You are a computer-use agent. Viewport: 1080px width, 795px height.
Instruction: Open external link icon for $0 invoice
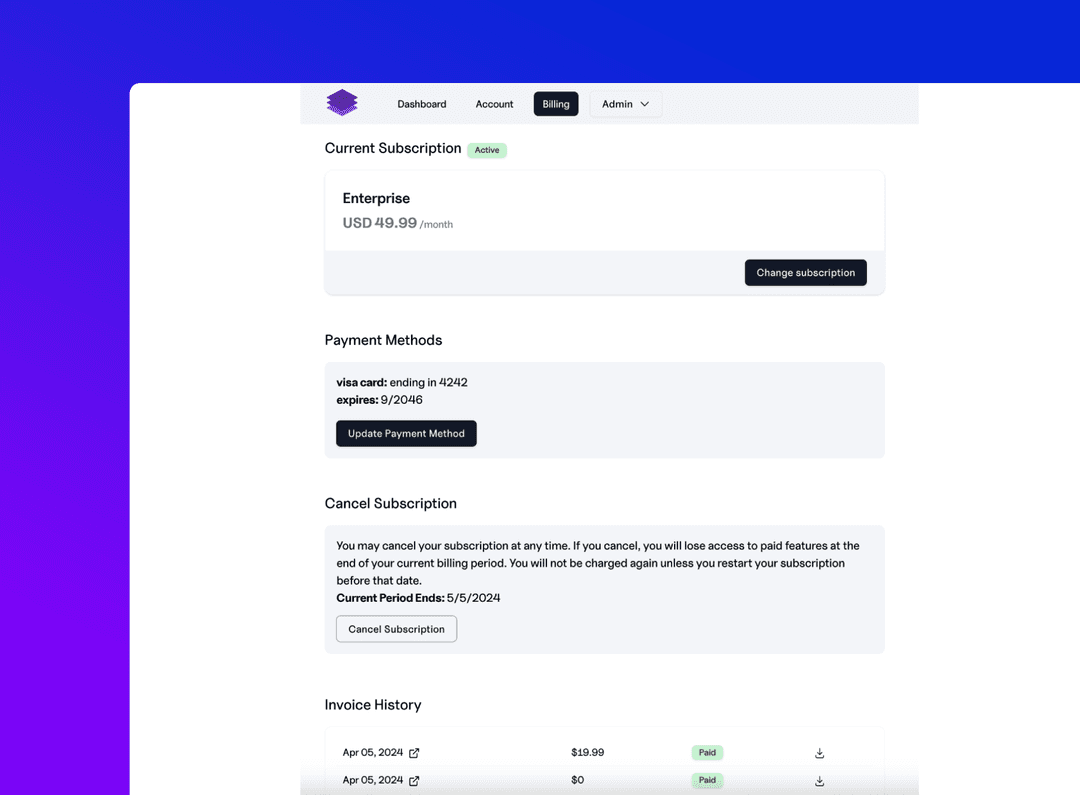click(414, 781)
